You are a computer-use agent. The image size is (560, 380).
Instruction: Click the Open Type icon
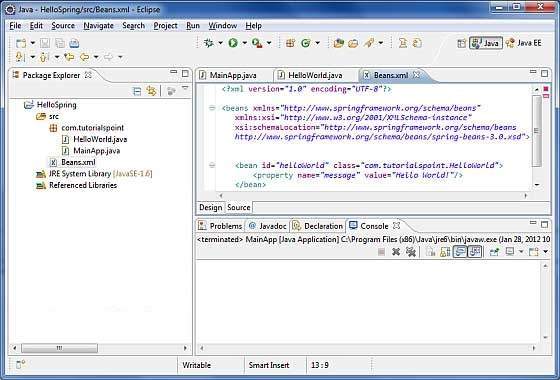(338, 43)
